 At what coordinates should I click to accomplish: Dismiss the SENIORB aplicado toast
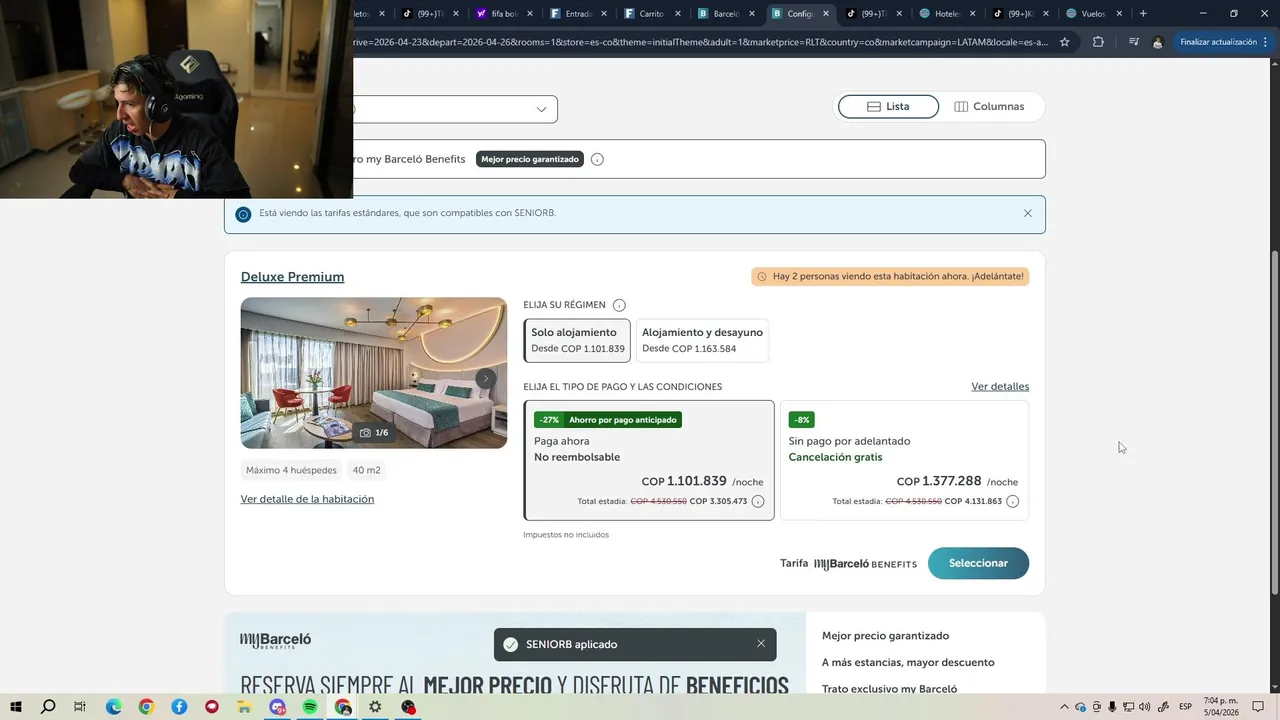point(761,644)
